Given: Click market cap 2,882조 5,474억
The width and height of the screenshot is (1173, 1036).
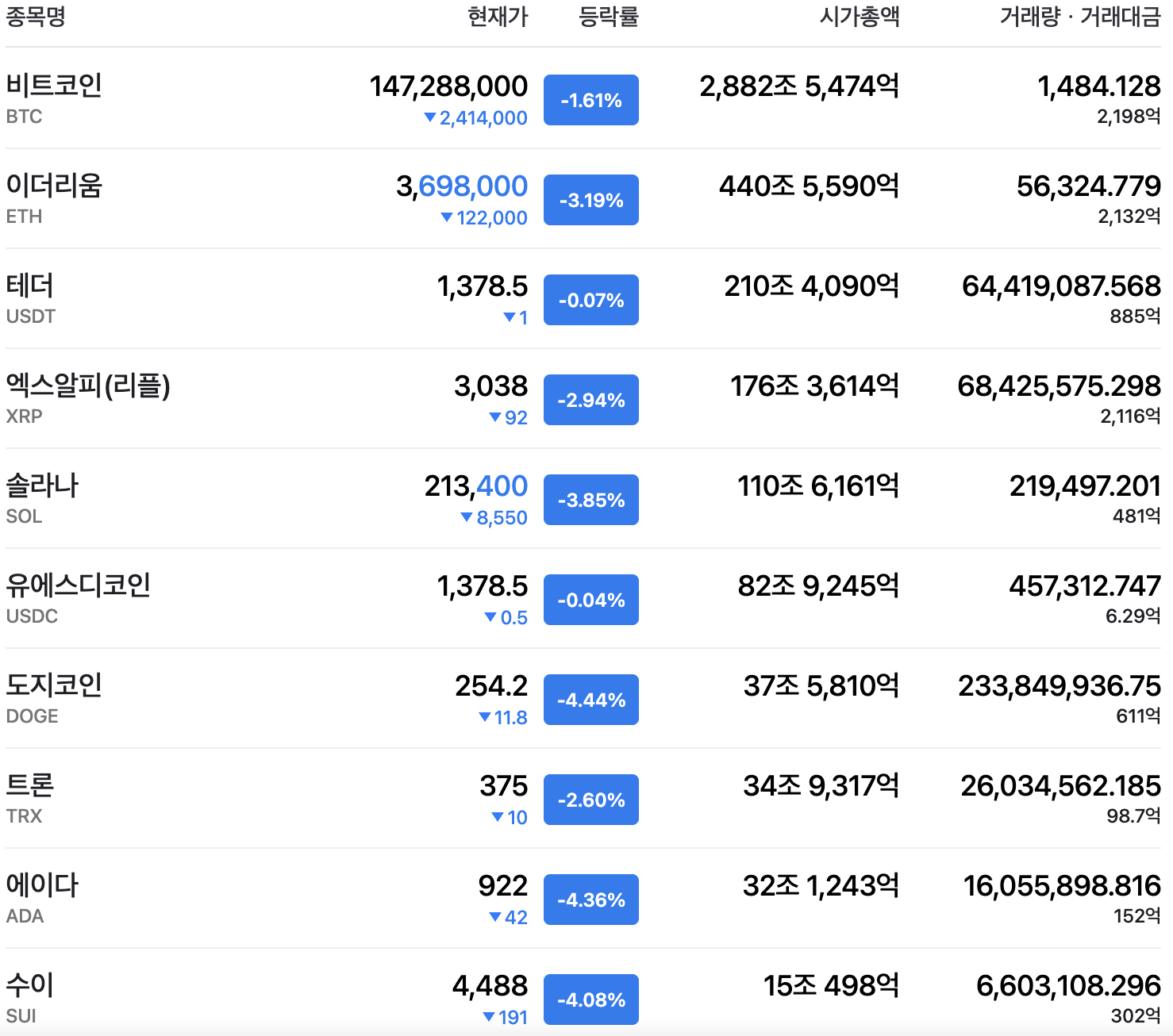Looking at the screenshot, I should pyautogui.click(x=799, y=86).
